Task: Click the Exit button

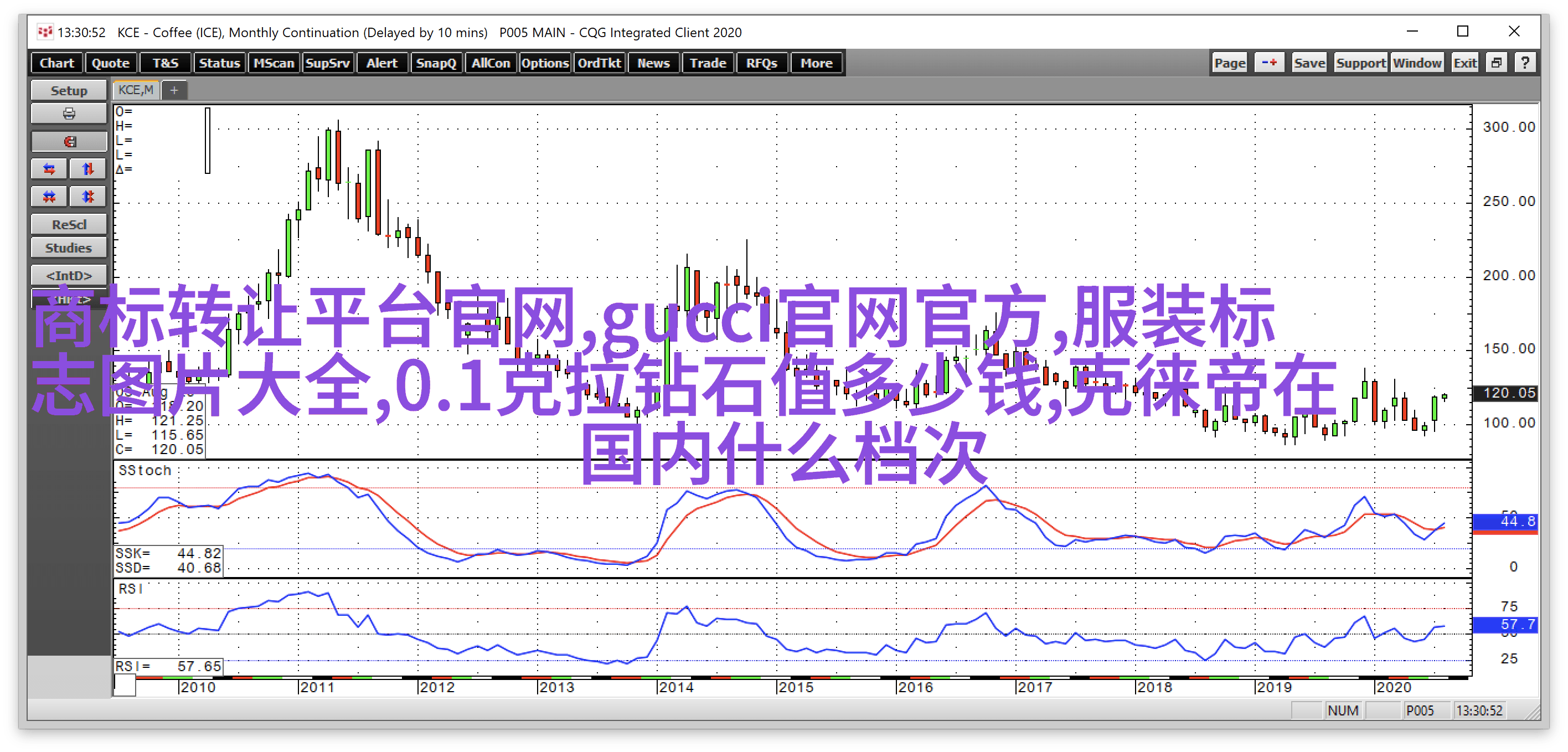Action: tap(1464, 63)
